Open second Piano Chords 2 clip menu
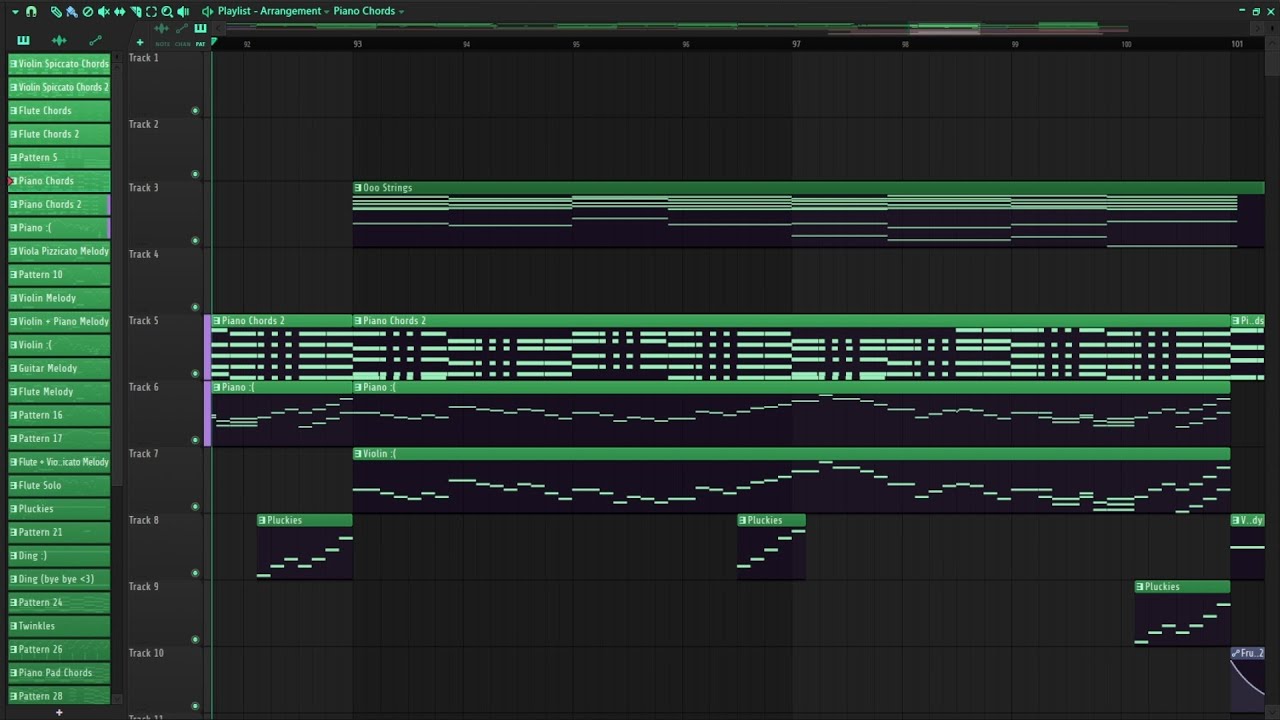The width and height of the screenshot is (1280, 720). tap(359, 321)
